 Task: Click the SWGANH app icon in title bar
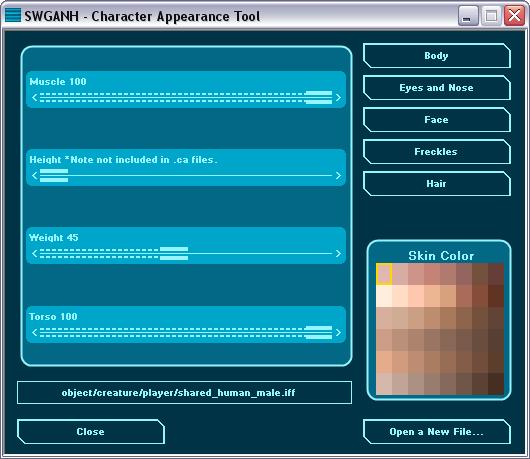(13, 15)
